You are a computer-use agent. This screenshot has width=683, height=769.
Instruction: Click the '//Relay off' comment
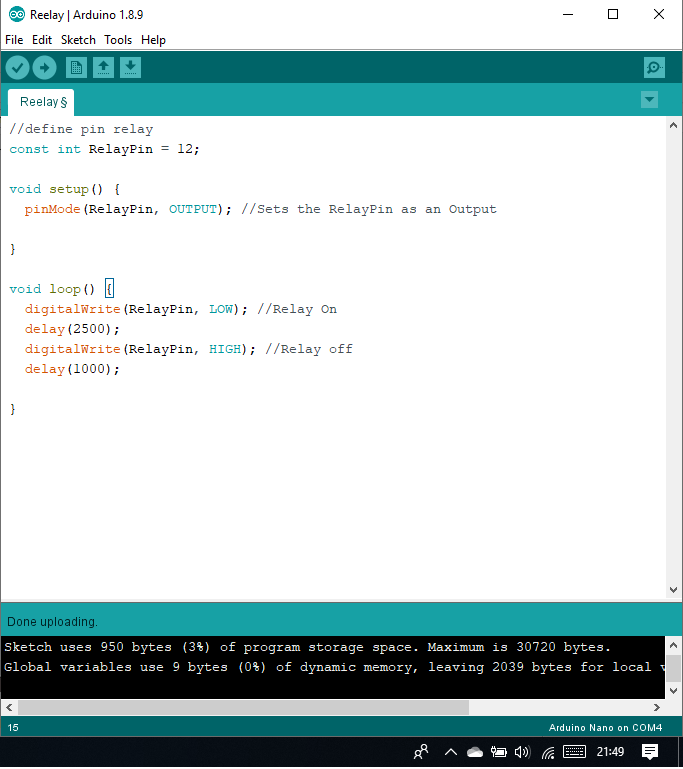[309, 349]
